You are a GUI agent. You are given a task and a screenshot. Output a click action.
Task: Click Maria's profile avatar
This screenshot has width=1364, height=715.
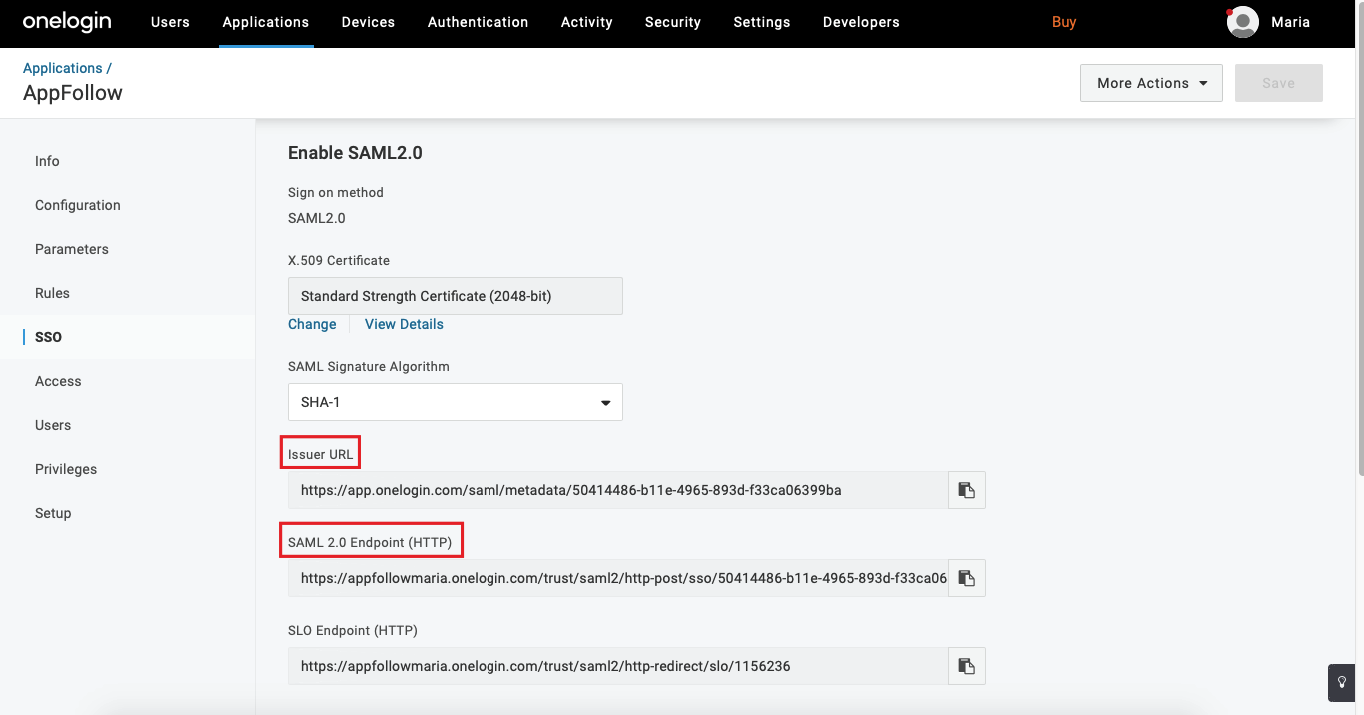1243,22
